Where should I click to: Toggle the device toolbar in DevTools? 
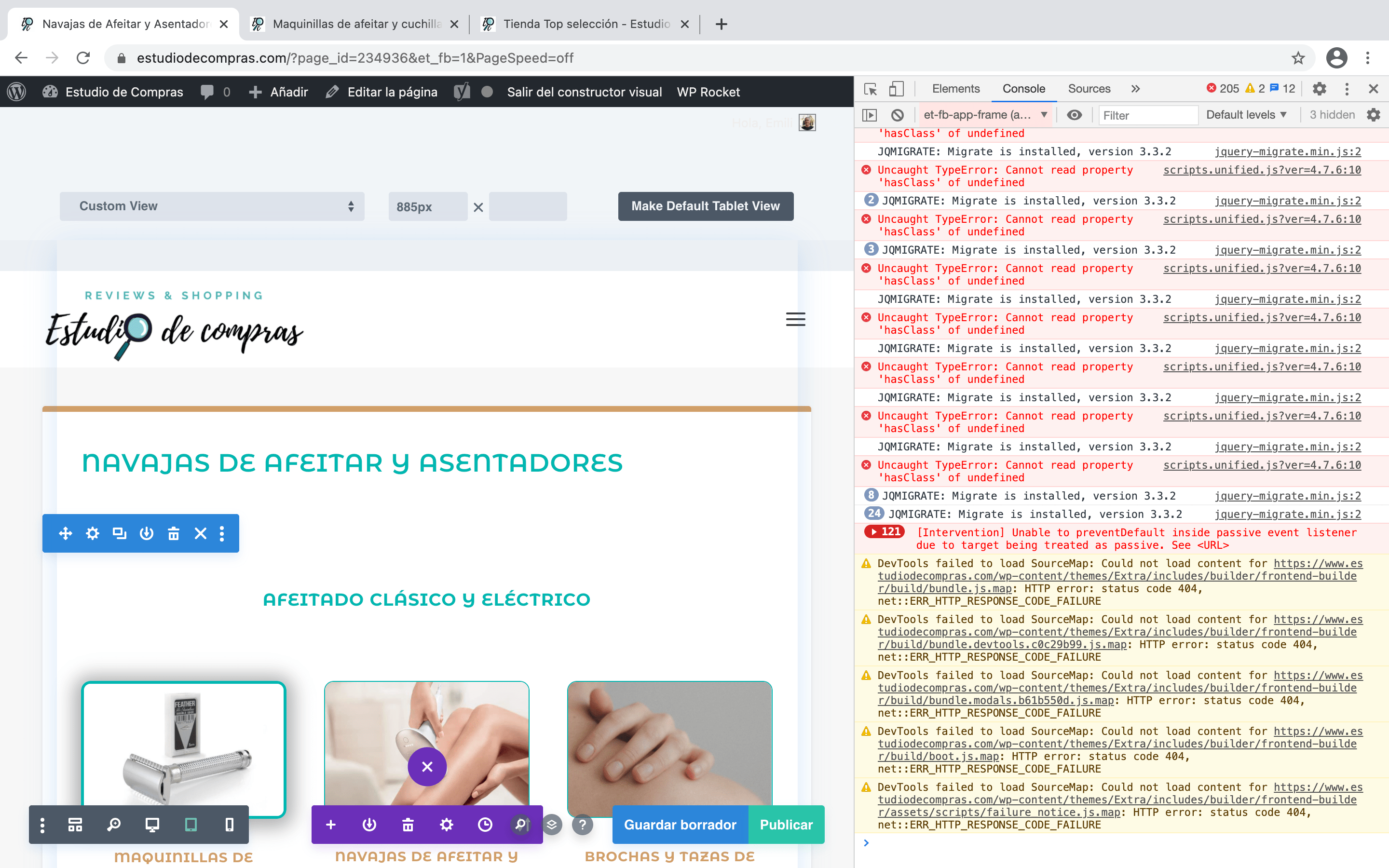tap(896, 89)
